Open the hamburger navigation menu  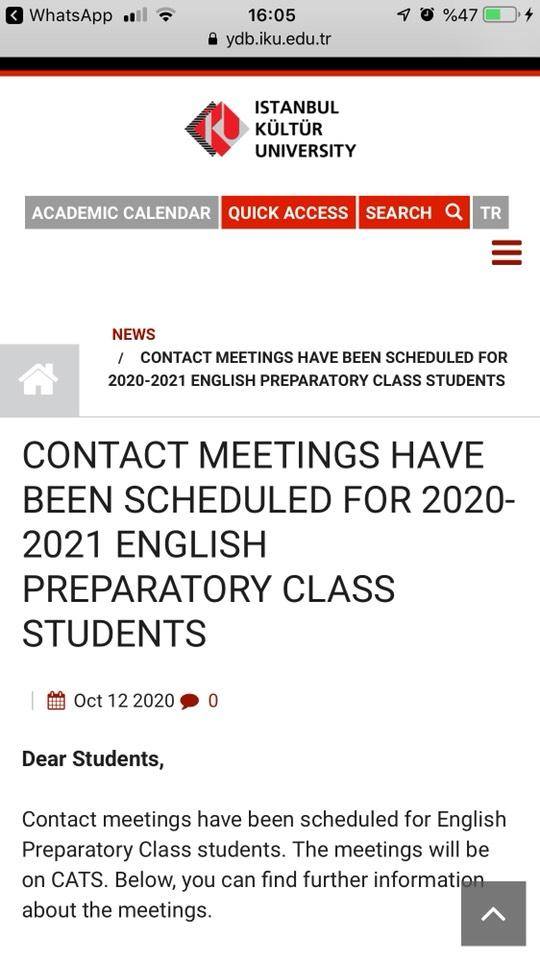(x=507, y=253)
